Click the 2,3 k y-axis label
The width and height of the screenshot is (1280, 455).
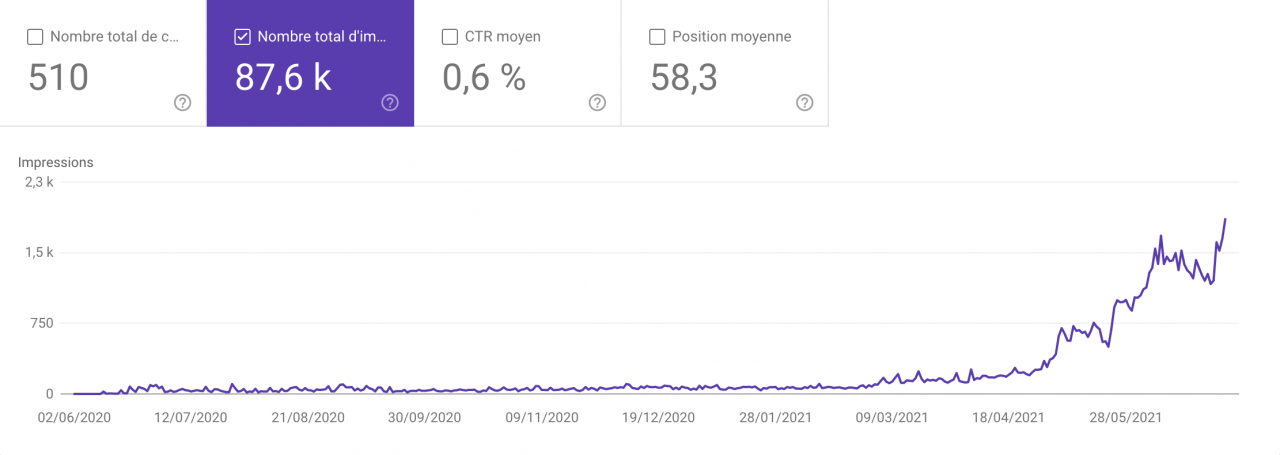pyautogui.click(x=39, y=182)
